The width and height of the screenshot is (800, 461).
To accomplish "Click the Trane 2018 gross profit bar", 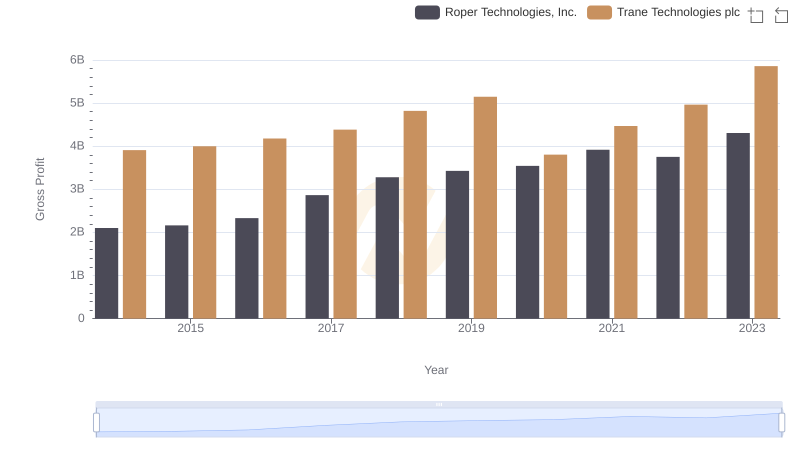I will 415,215.
